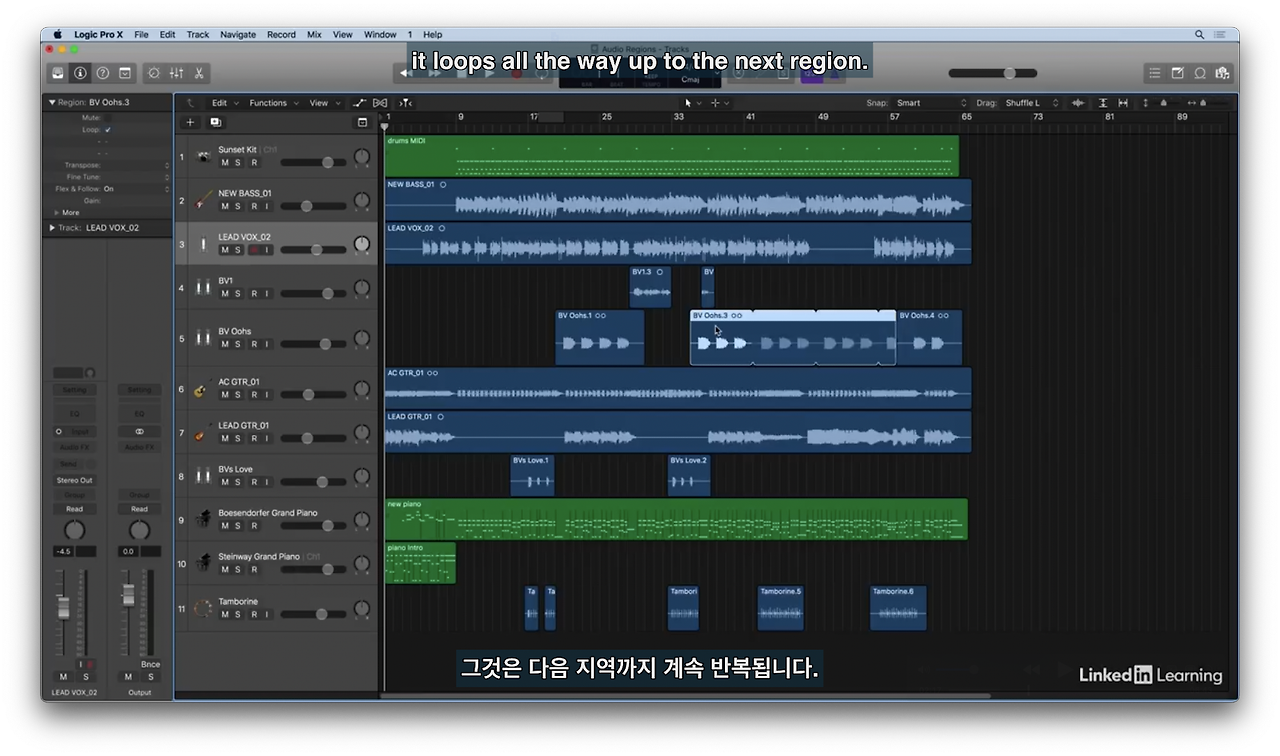Toggle Vertical Auto Zoom icon
This screenshot has height=756, width=1280.
pos(1103,103)
